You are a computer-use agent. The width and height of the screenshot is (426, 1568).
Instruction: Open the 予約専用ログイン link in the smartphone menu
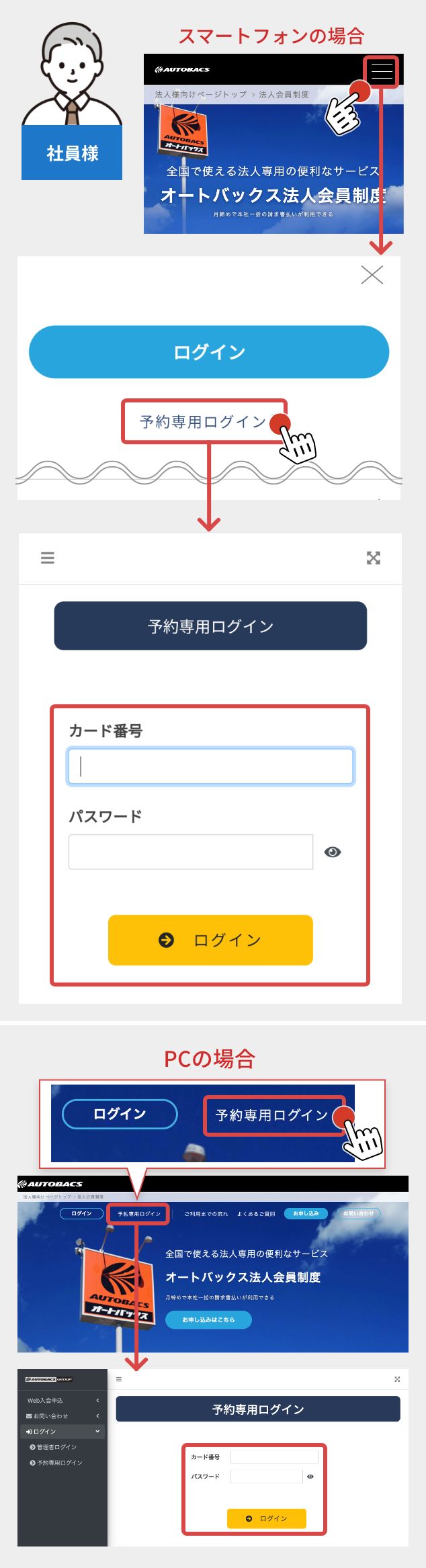click(x=203, y=422)
